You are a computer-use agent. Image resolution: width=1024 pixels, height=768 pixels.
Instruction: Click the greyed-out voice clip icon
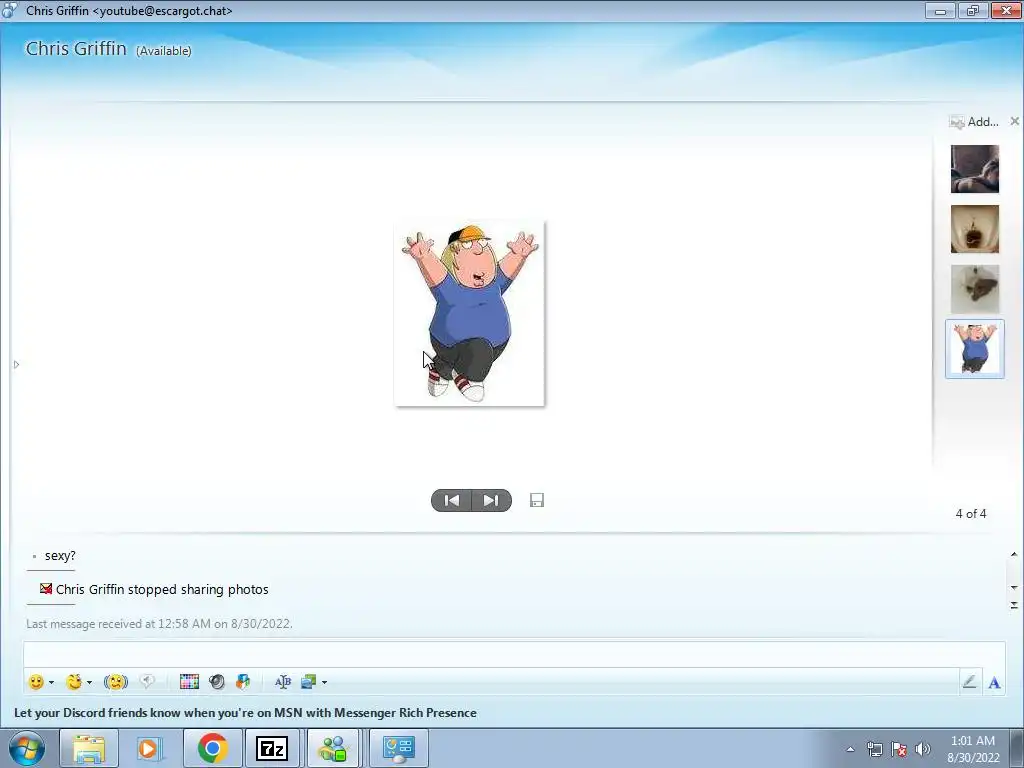[x=147, y=681]
